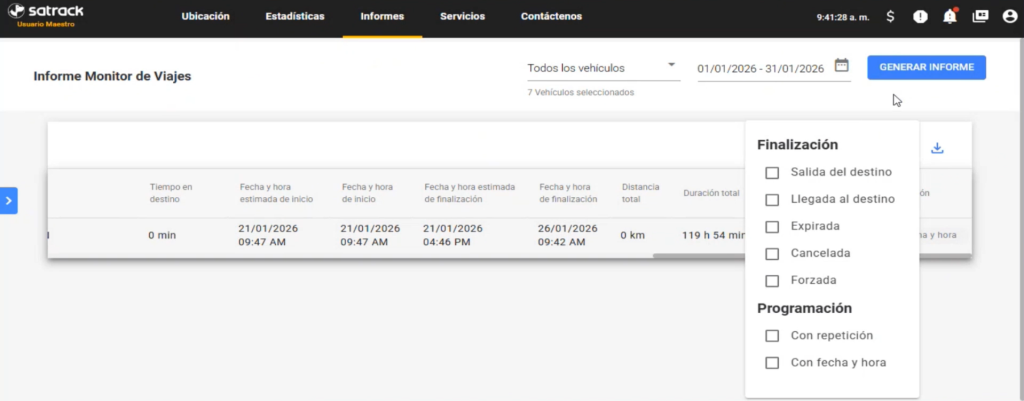The width and height of the screenshot is (1024, 401).
Task: Check the Con fecha y hora checkbox
Action: click(772, 362)
